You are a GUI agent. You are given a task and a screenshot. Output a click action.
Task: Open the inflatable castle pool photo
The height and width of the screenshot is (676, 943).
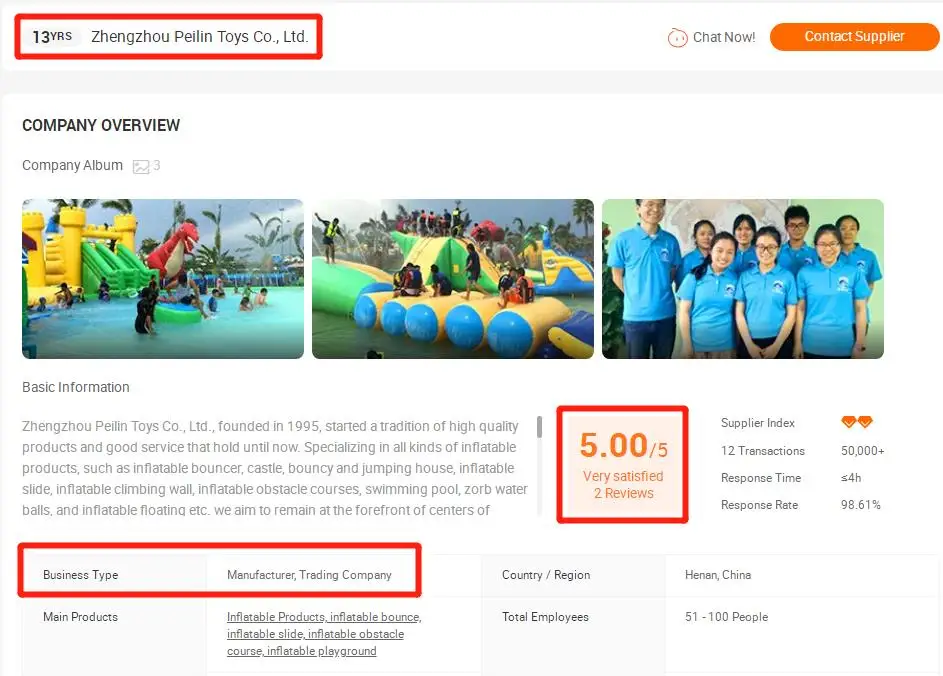coord(163,279)
